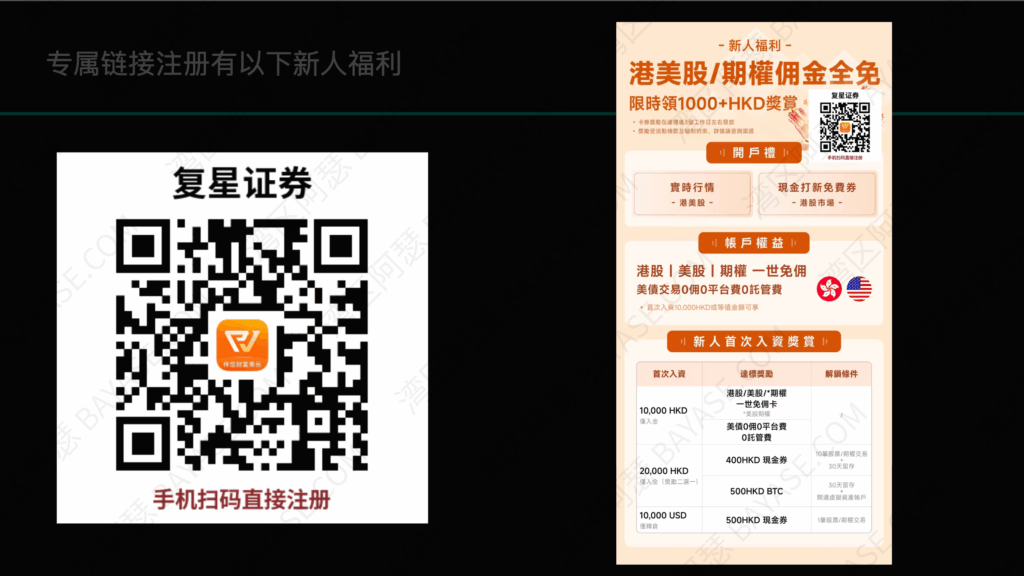This screenshot has height=576, width=1024.
Task: Click the 复星证券 title above the large QR code
Action: pyautogui.click(x=242, y=183)
